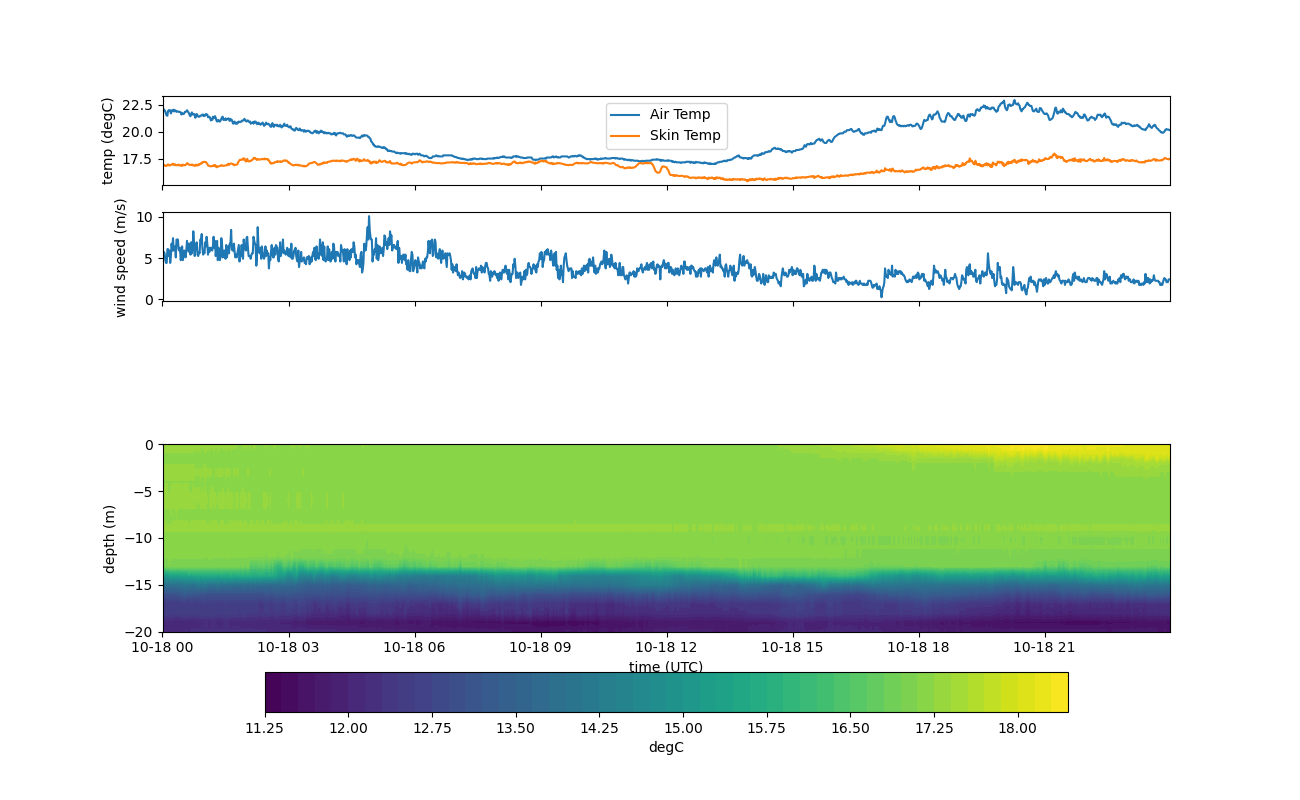Click the Air Temp legend label
Screen dimensions: 1300x800
[x=679, y=114]
